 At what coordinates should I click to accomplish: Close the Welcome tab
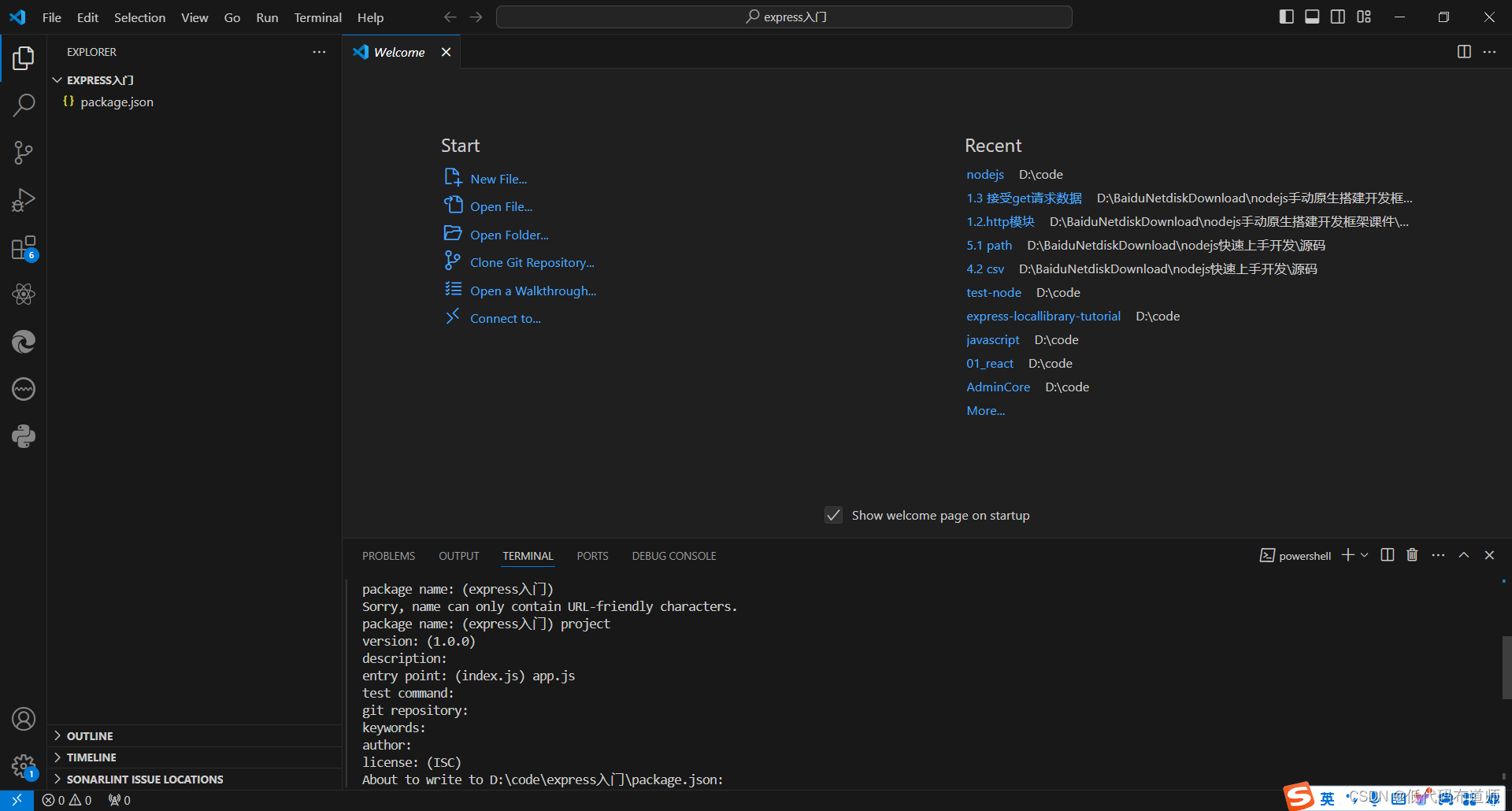[446, 52]
